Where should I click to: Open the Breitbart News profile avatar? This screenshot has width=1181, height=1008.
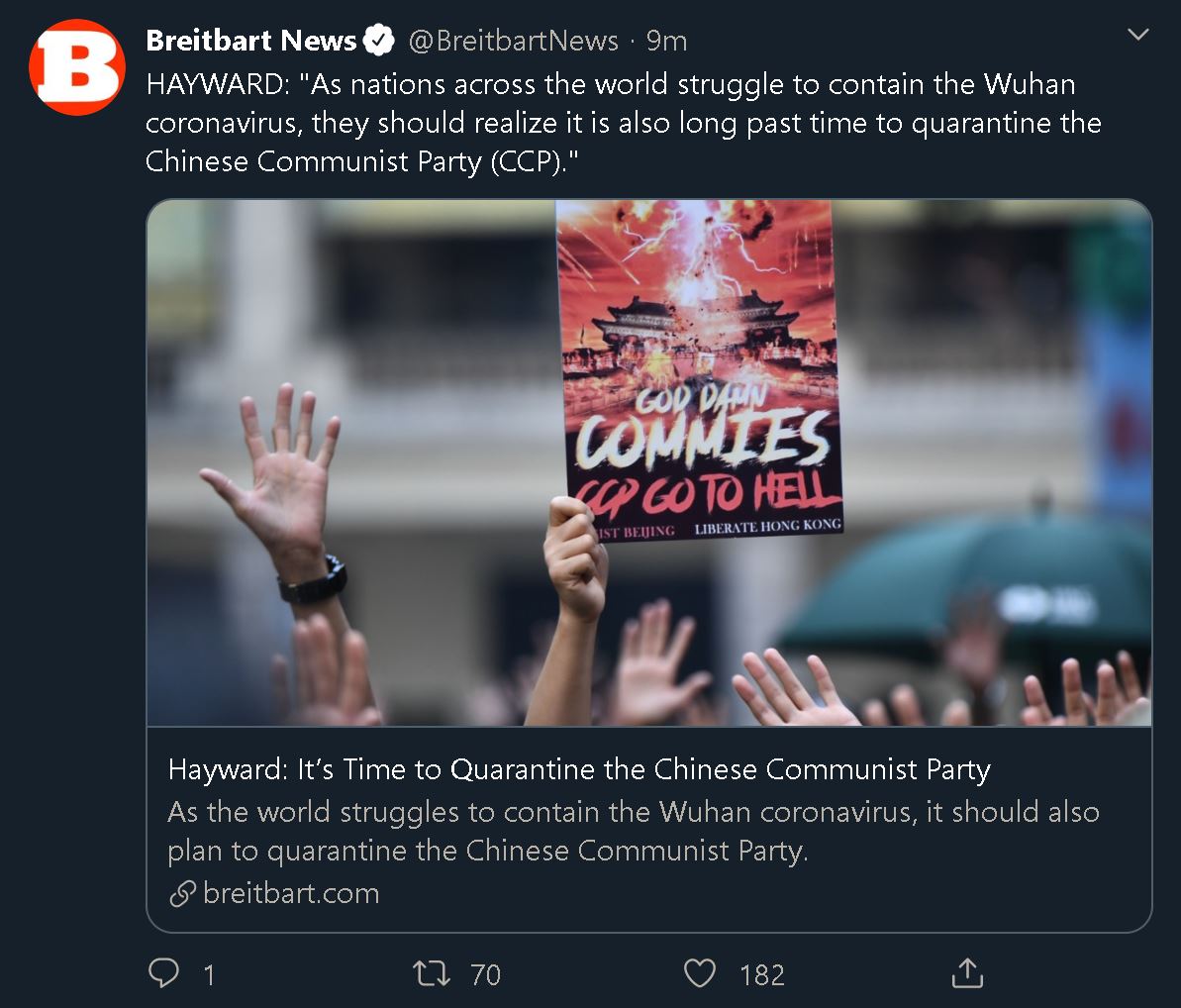[x=77, y=67]
